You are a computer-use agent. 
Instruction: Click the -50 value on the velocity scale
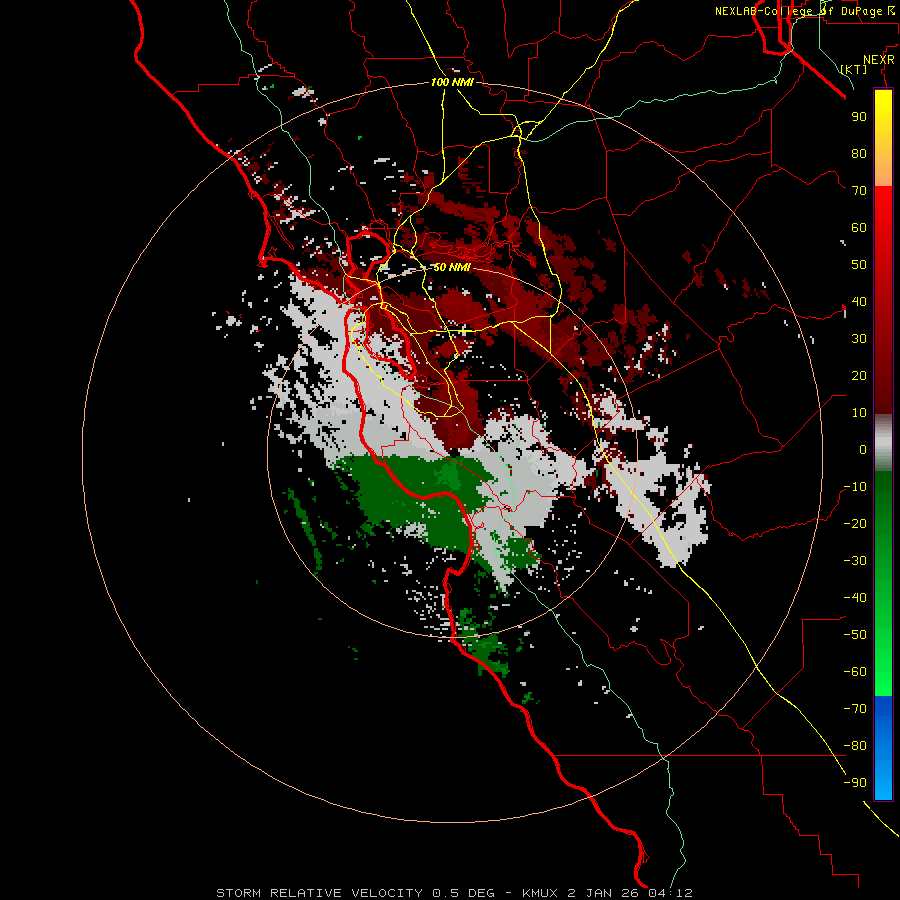click(855, 635)
